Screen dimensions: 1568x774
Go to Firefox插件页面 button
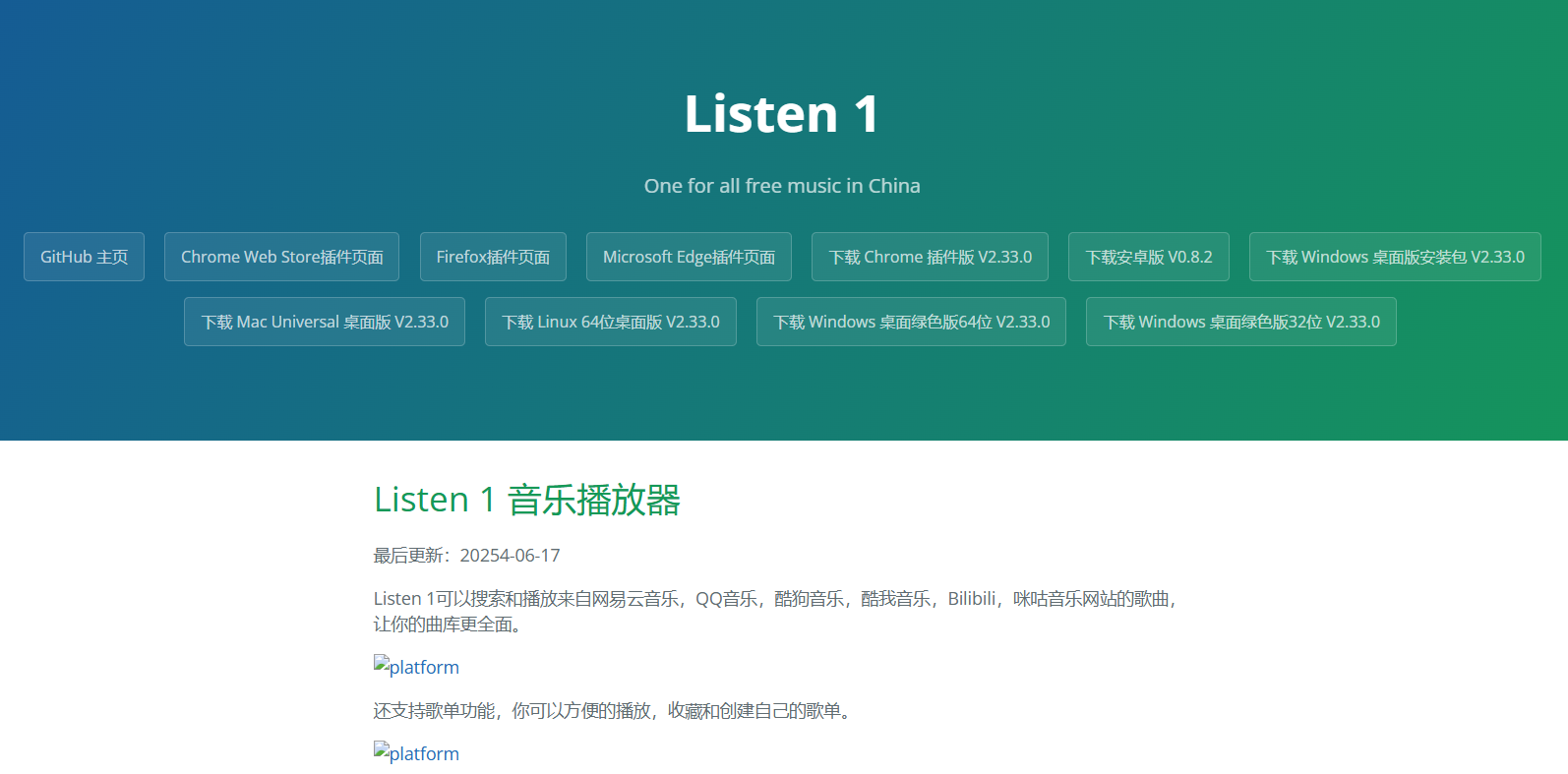[493, 257]
